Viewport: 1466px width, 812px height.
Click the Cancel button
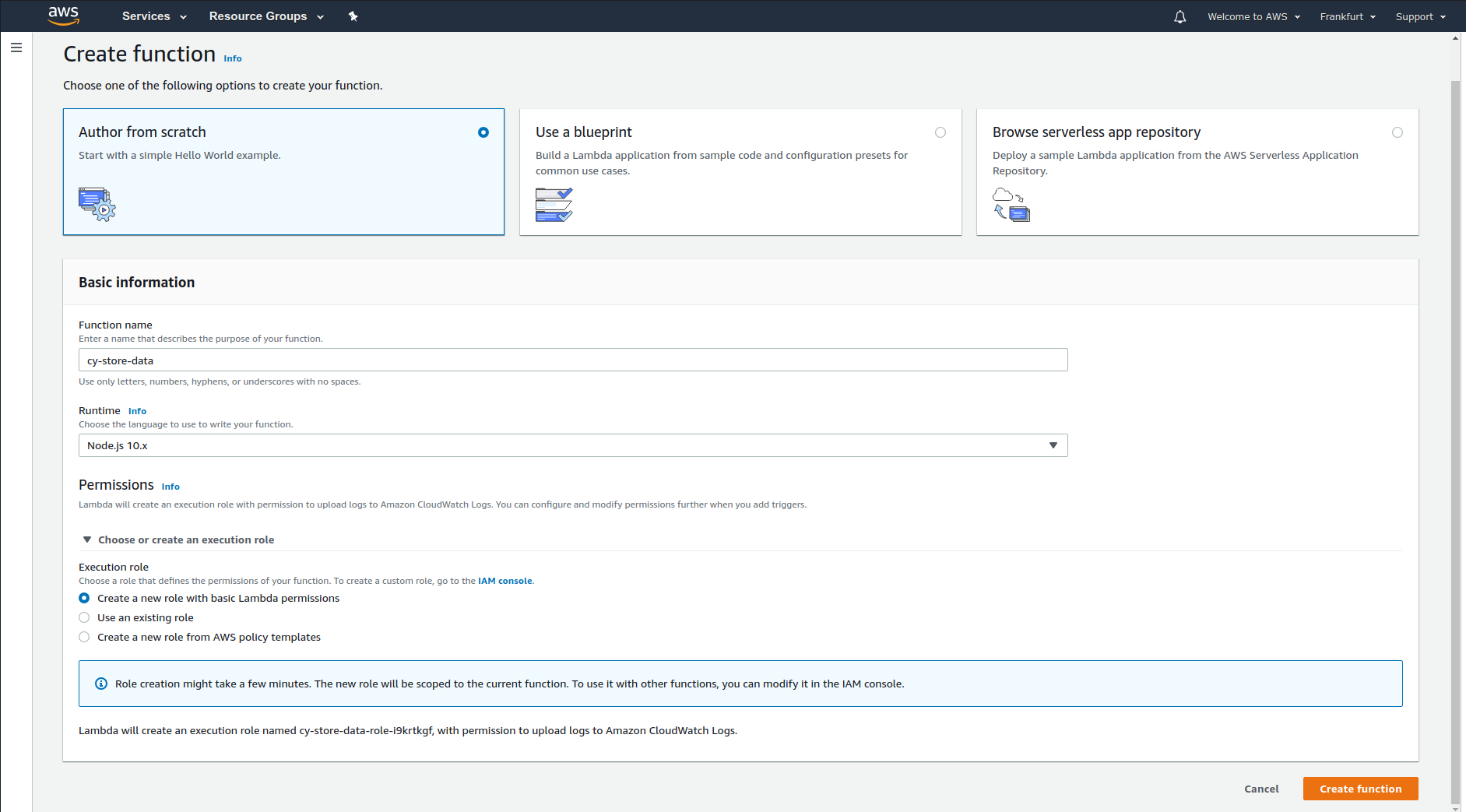click(x=1261, y=789)
